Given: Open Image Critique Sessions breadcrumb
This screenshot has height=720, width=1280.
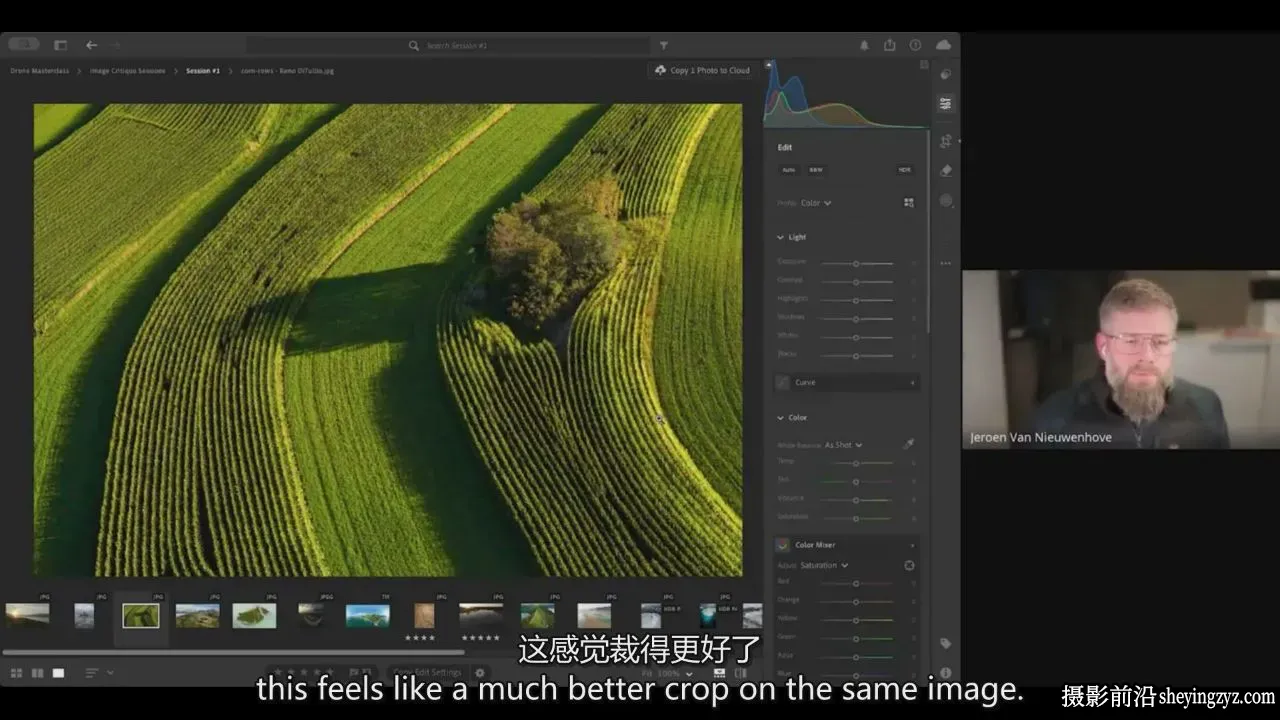Looking at the screenshot, I should click(x=127, y=71).
